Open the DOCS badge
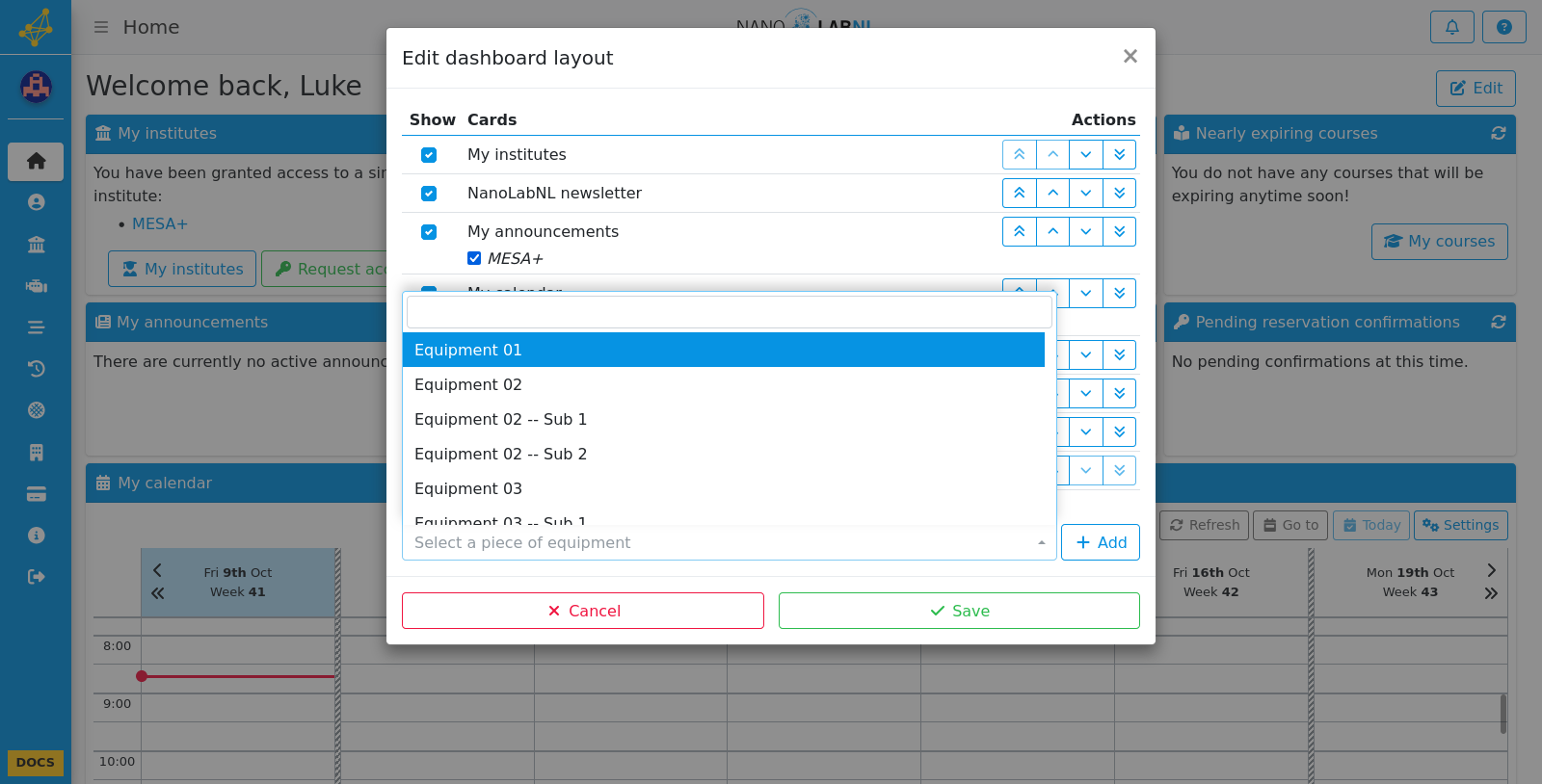This screenshot has height=784, width=1542. pos(36,762)
